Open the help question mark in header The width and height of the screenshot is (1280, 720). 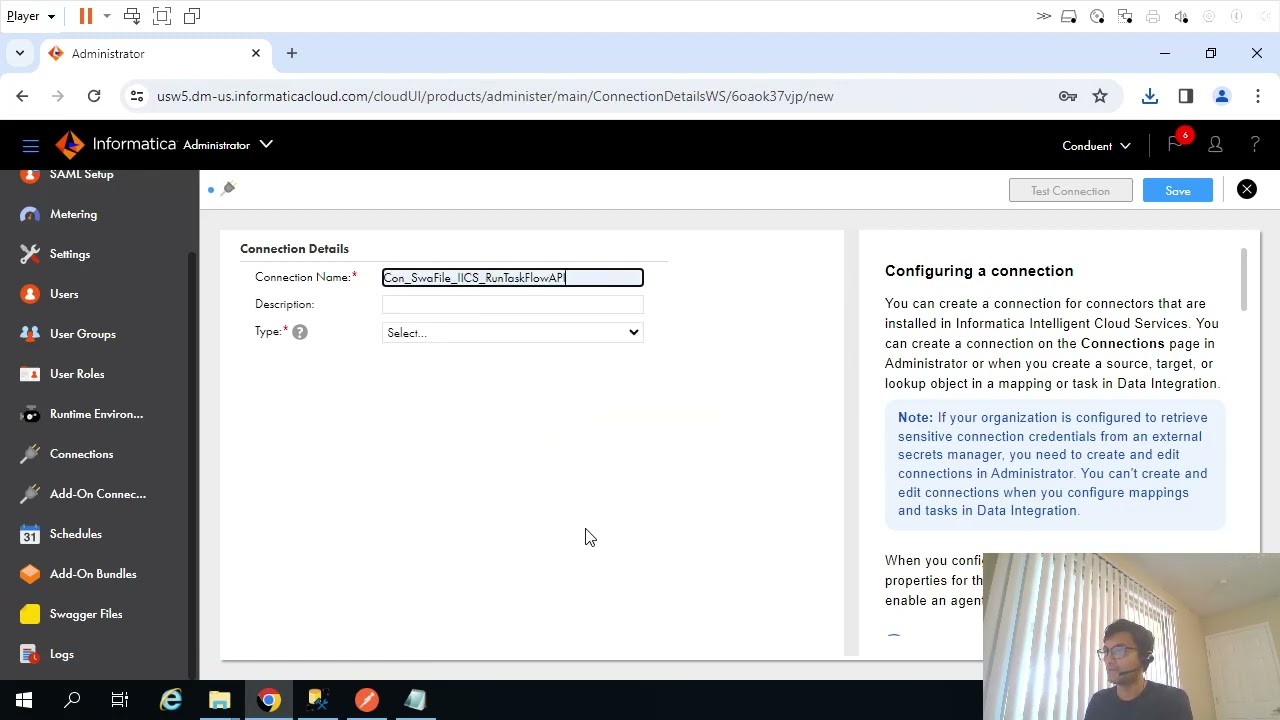1255,145
